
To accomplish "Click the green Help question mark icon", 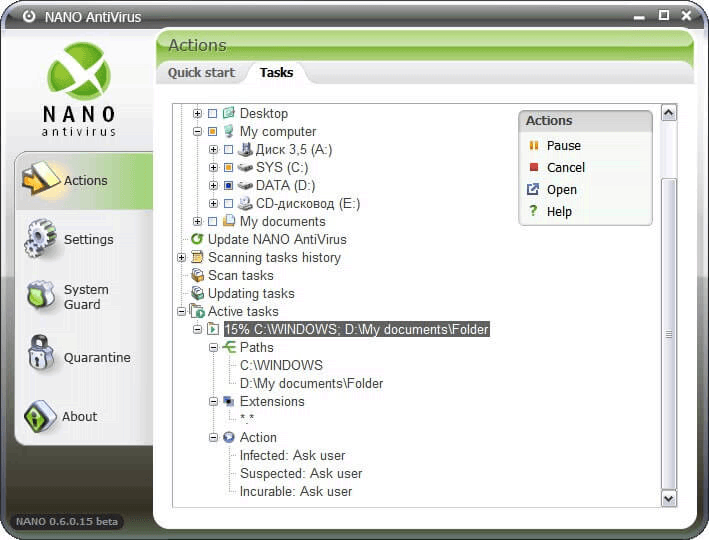I will point(534,210).
